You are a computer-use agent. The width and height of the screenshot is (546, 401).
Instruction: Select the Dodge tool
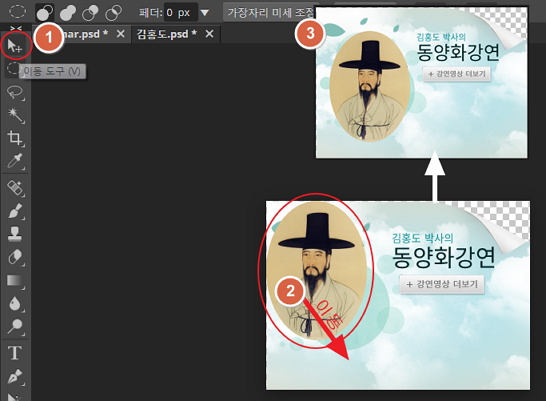click(x=15, y=326)
